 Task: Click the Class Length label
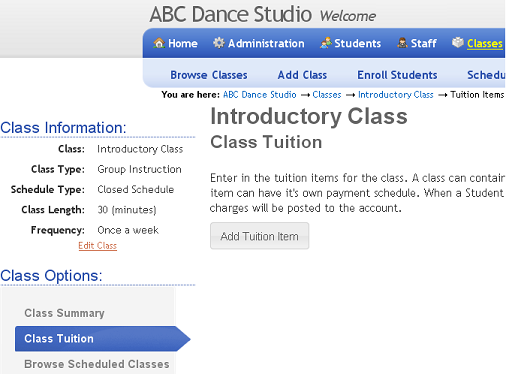[x=53, y=210]
